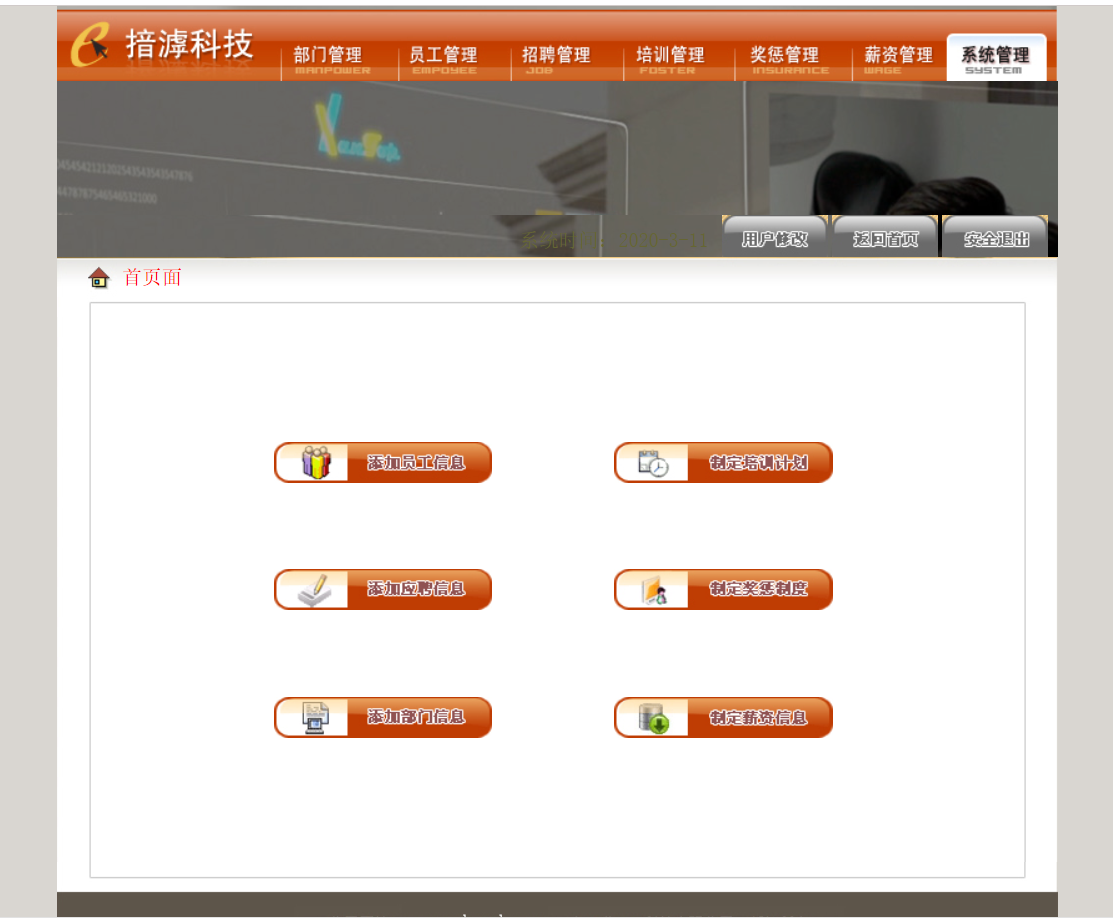Click the 添加部门信息 button label
The height and width of the screenshot is (918, 1113).
tap(416, 717)
